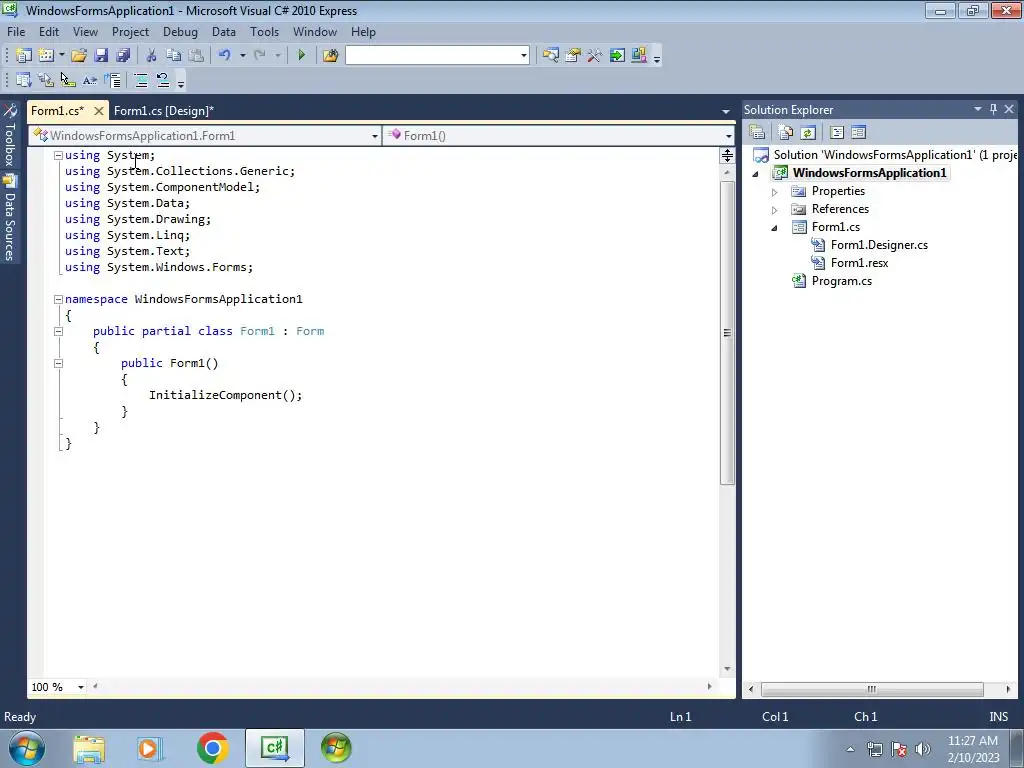This screenshot has height=768, width=1024.
Task: Click the New Project toolbar icon
Action: point(24,56)
